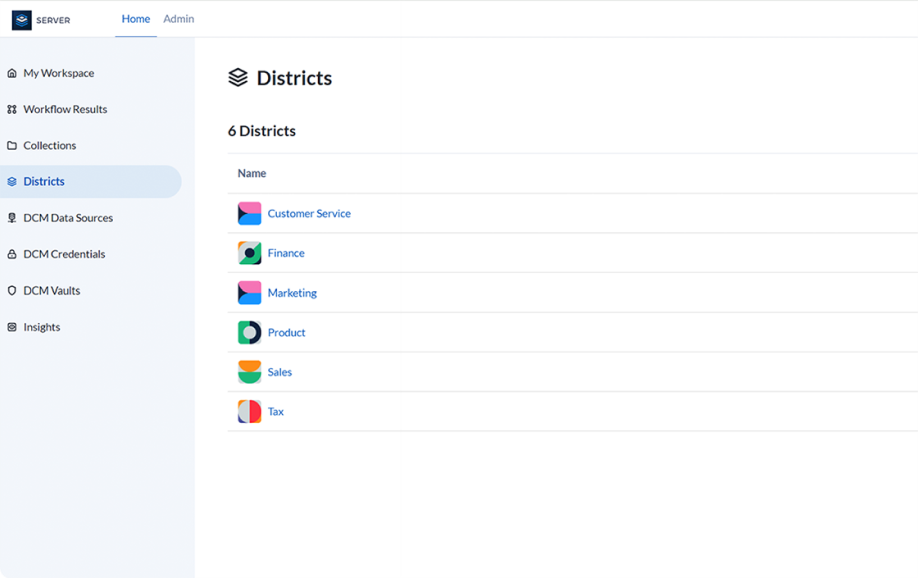Switch to the Admin tab
Viewport: 918px width, 578px height.
pos(178,18)
